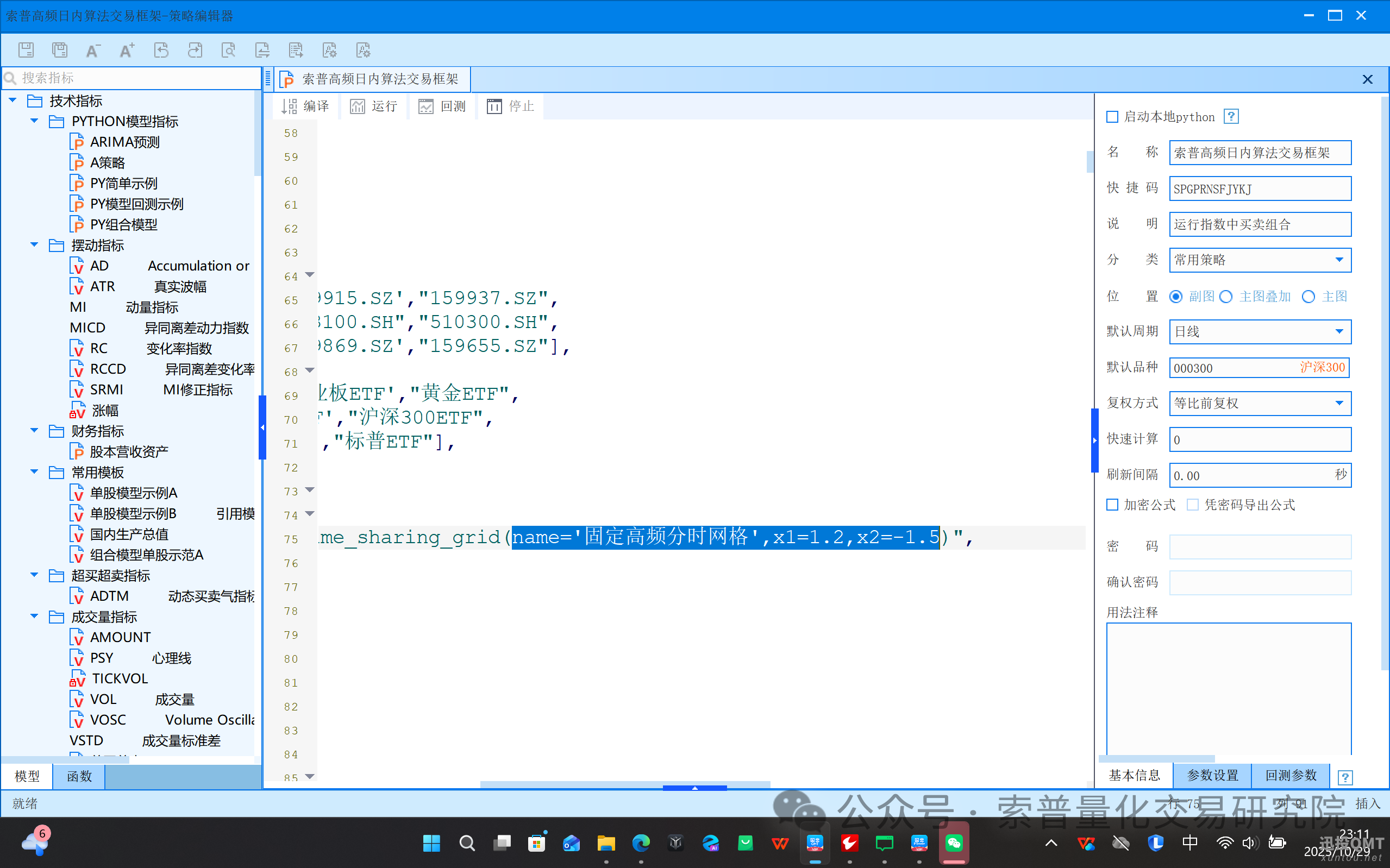Click the 编译 compile button
This screenshot has width=1390, height=868.
(x=306, y=106)
